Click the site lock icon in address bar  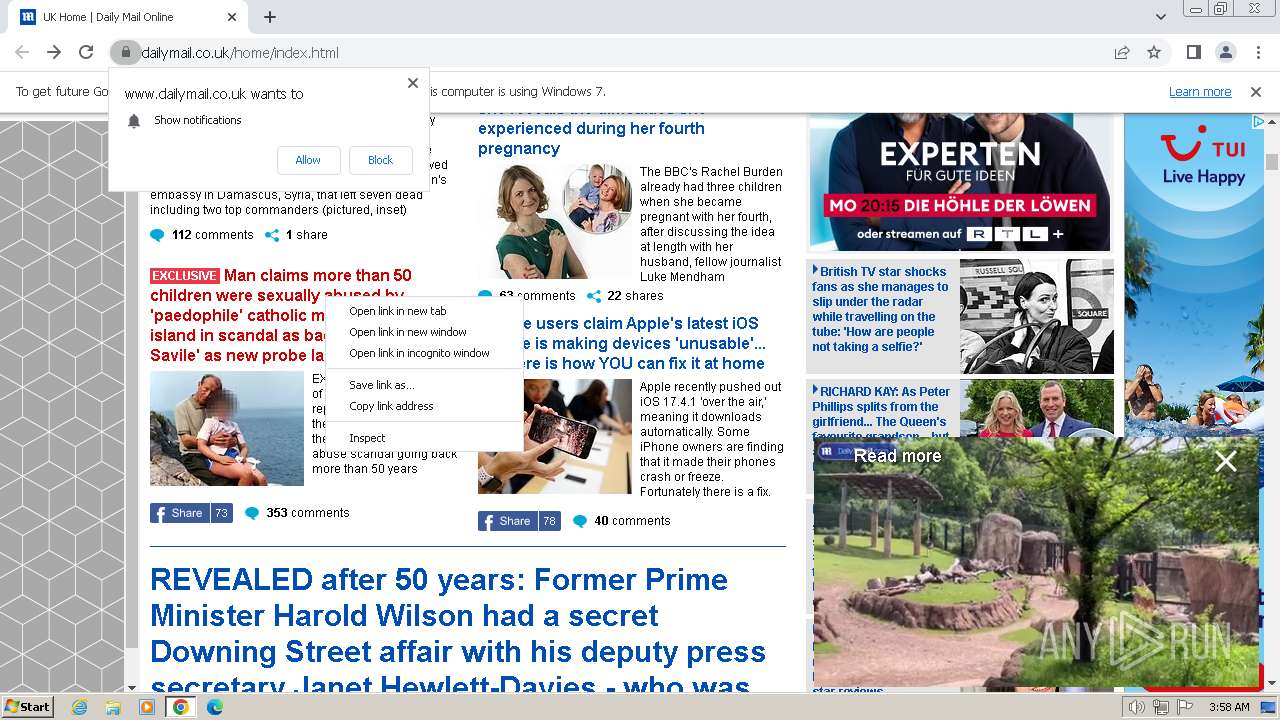coord(125,53)
